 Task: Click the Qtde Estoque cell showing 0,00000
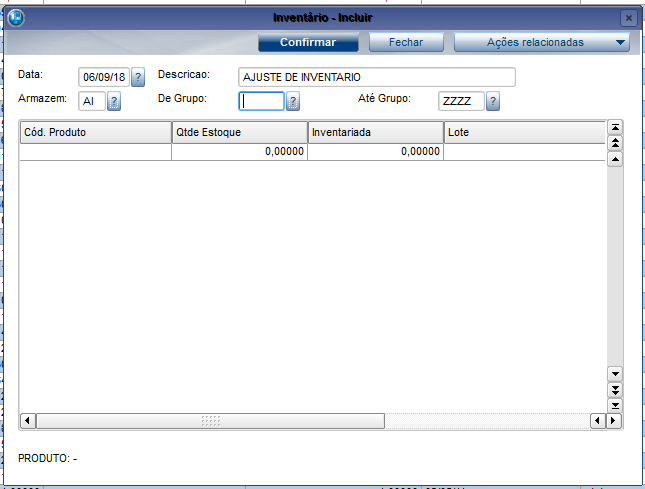click(239, 151)
